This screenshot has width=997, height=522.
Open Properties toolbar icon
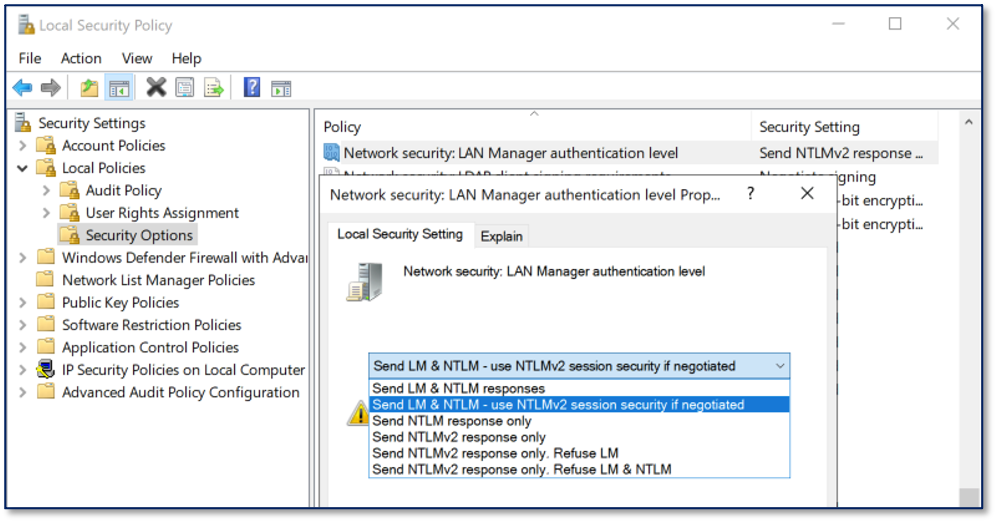pos(185,88)
